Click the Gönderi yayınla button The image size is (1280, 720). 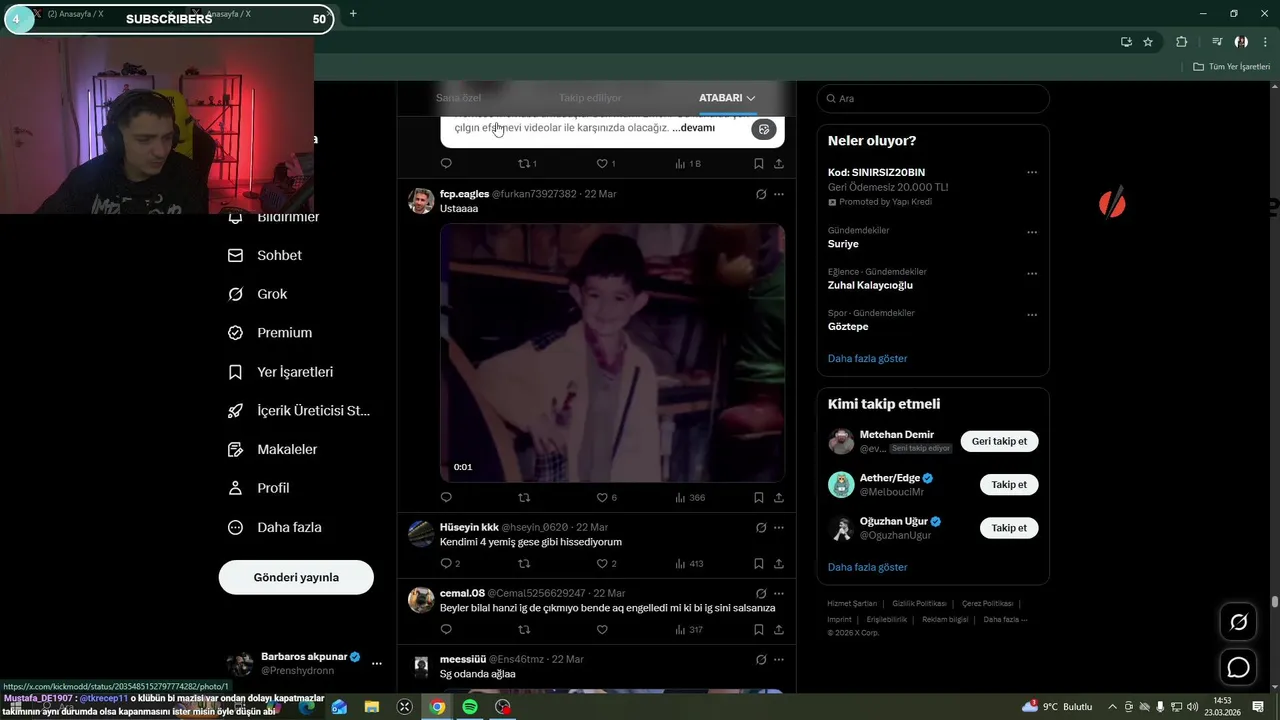click(296, 577)
